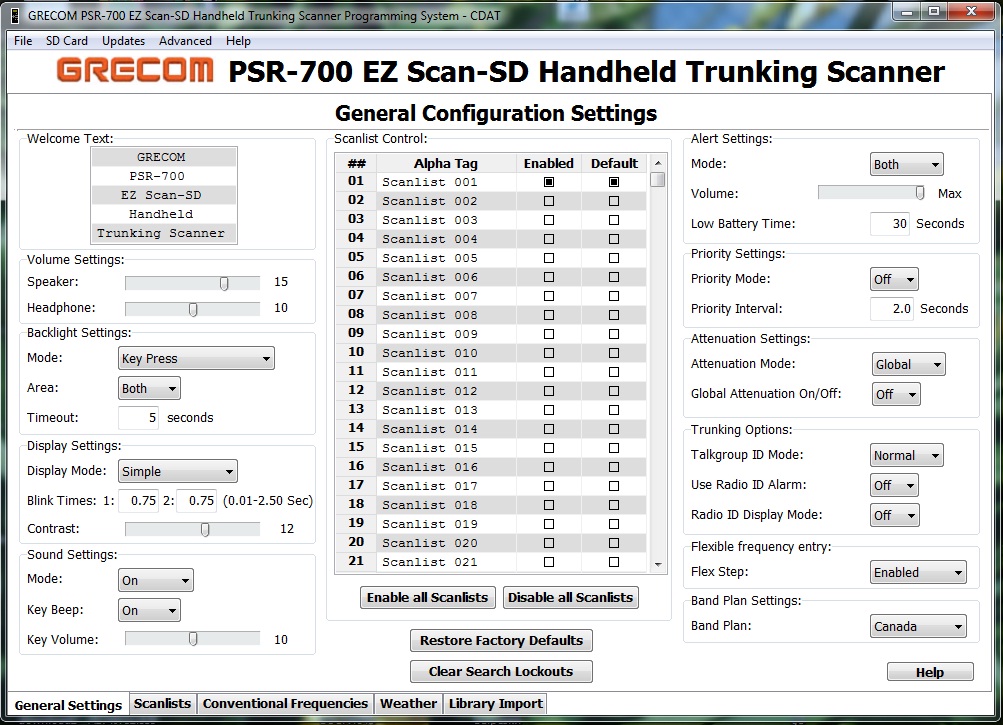Image resolution: width=1003 pixels, height=725 pixels.
Task: Click the Backlight Timeout input field
Action: (x=138, y=418)
